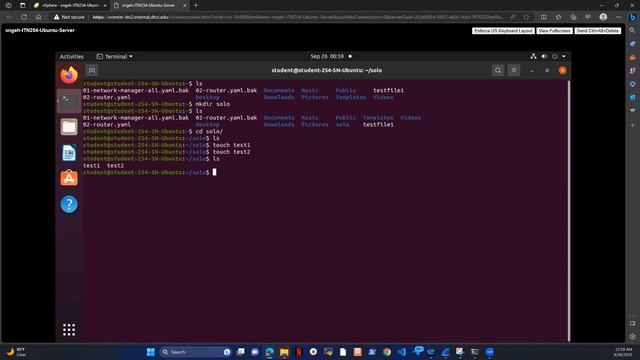Click the Windows taskbar Search box
Screen dimensions: 640x360
coord(196,352)
